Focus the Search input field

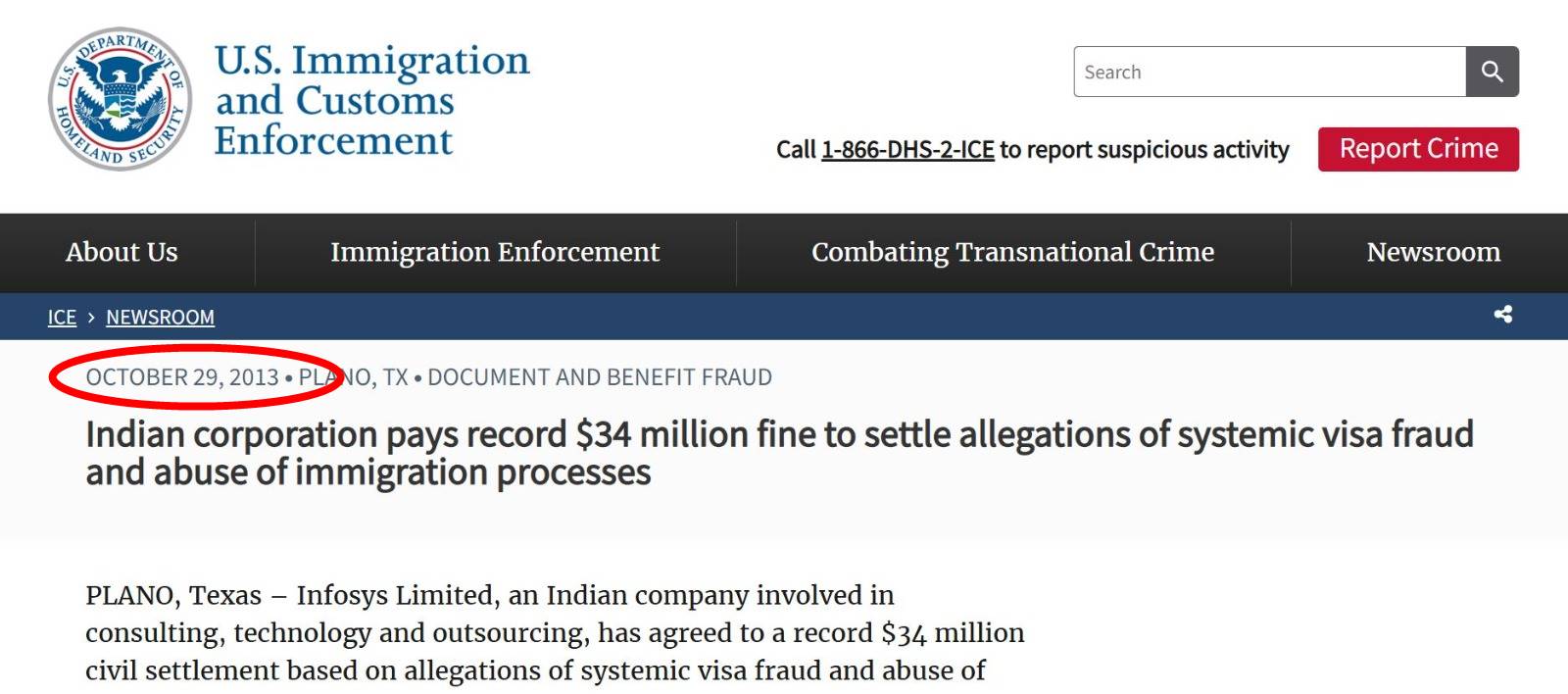(x=1269, y=72)
